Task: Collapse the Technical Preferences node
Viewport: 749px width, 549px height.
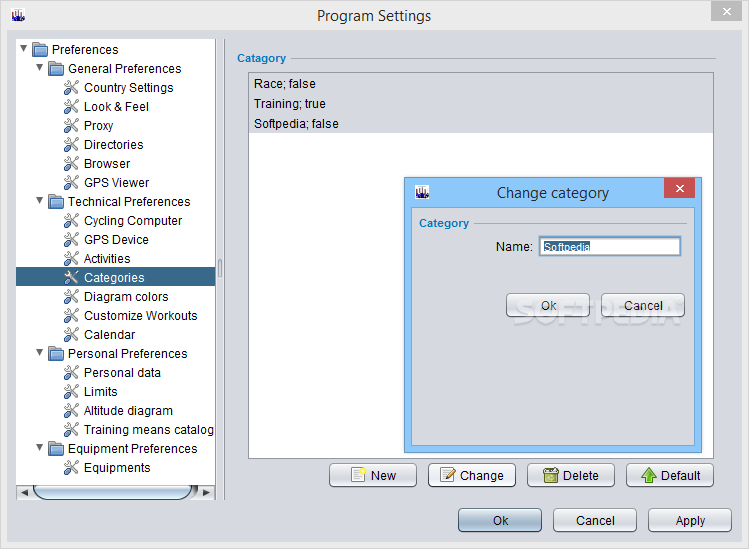Action: point(40,200)
